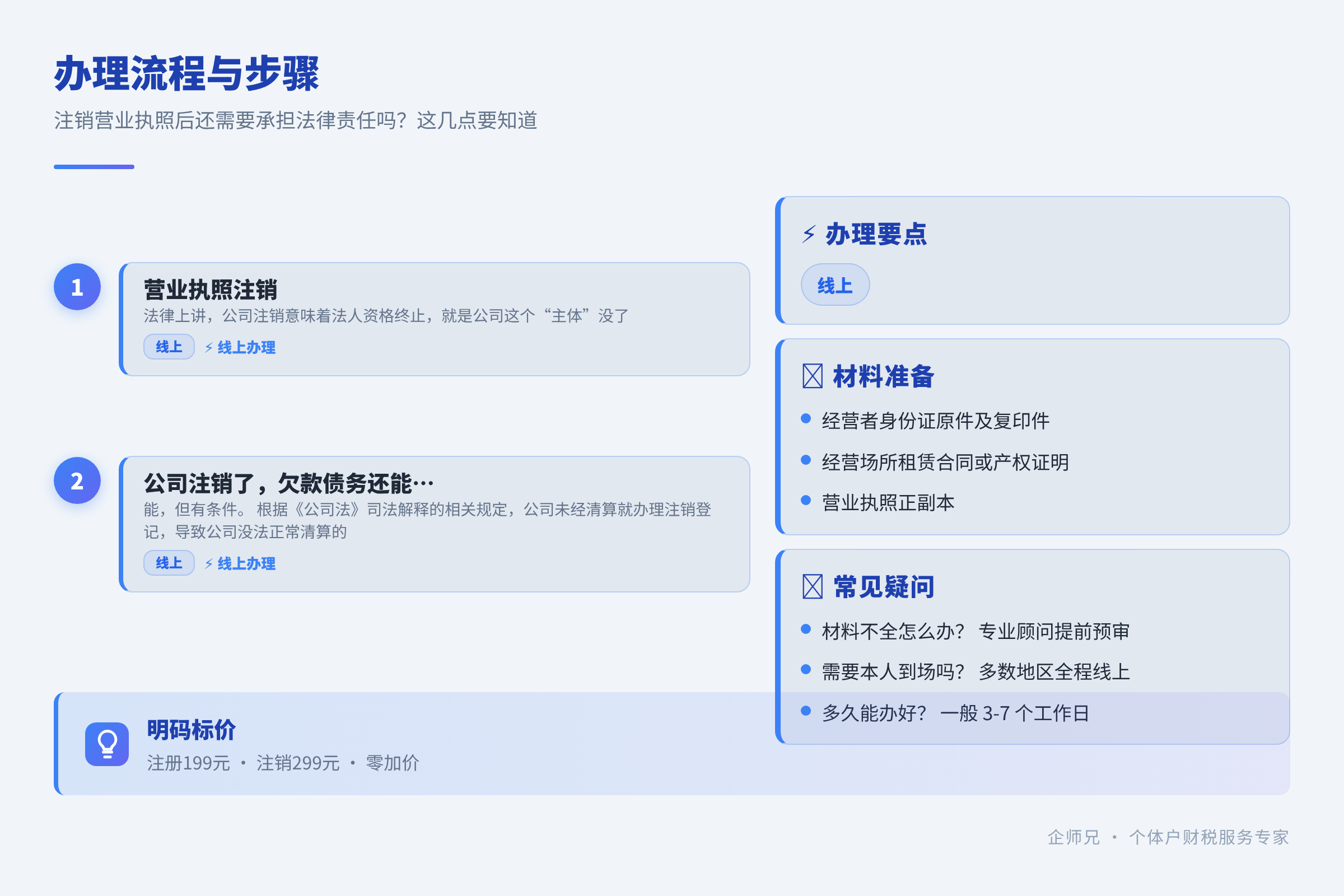Screen dimensions: 1344x896
Task: Click the text 能，但有条件。根据《公司法》司法解释
Action: click(427, 520)
